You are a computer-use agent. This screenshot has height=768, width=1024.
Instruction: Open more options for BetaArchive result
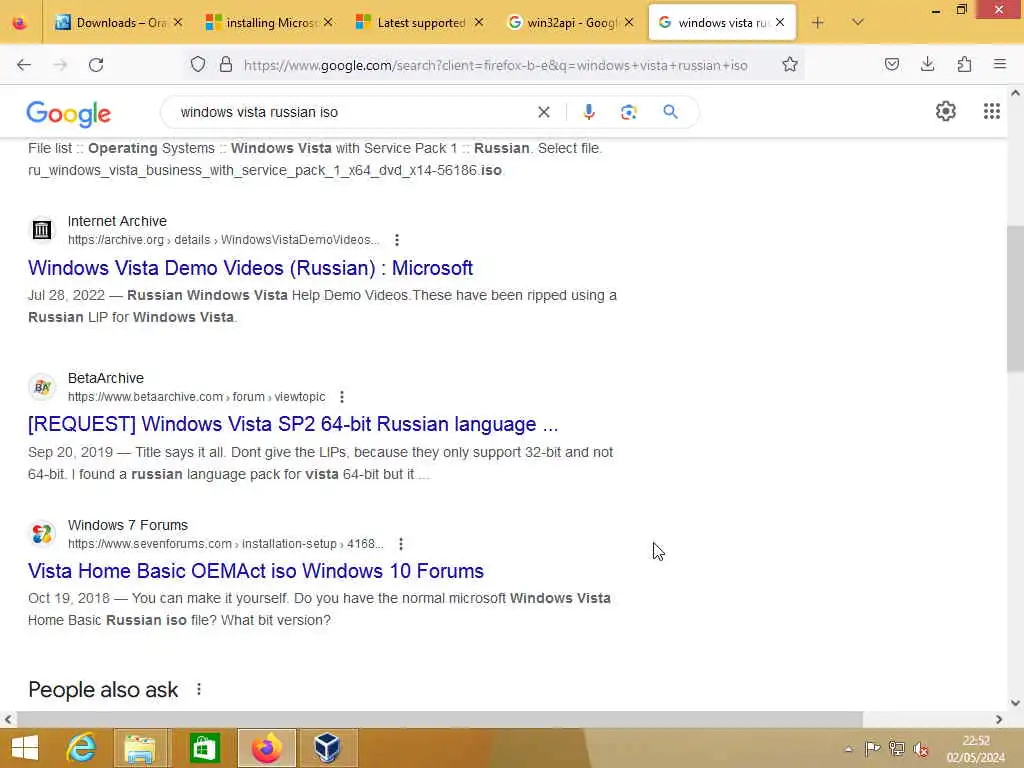[342, 397]
